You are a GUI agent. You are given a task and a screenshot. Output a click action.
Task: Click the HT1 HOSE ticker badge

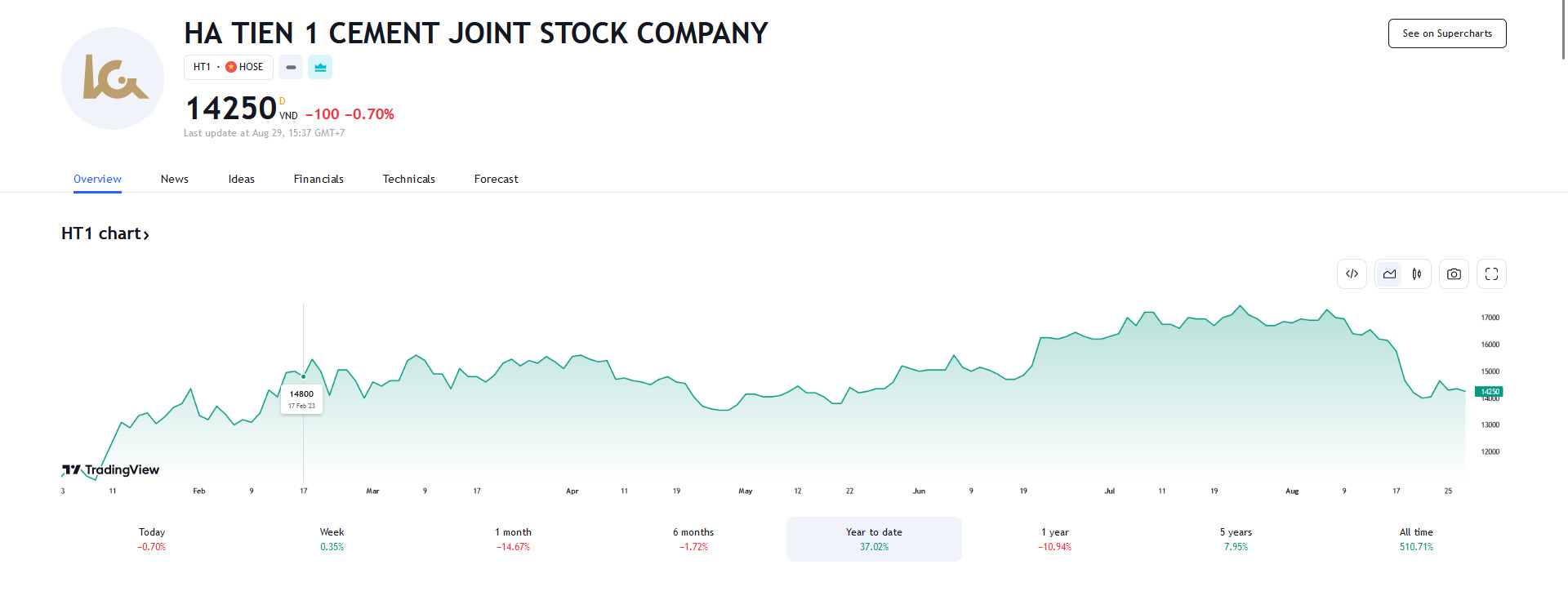tap(229, 67)
